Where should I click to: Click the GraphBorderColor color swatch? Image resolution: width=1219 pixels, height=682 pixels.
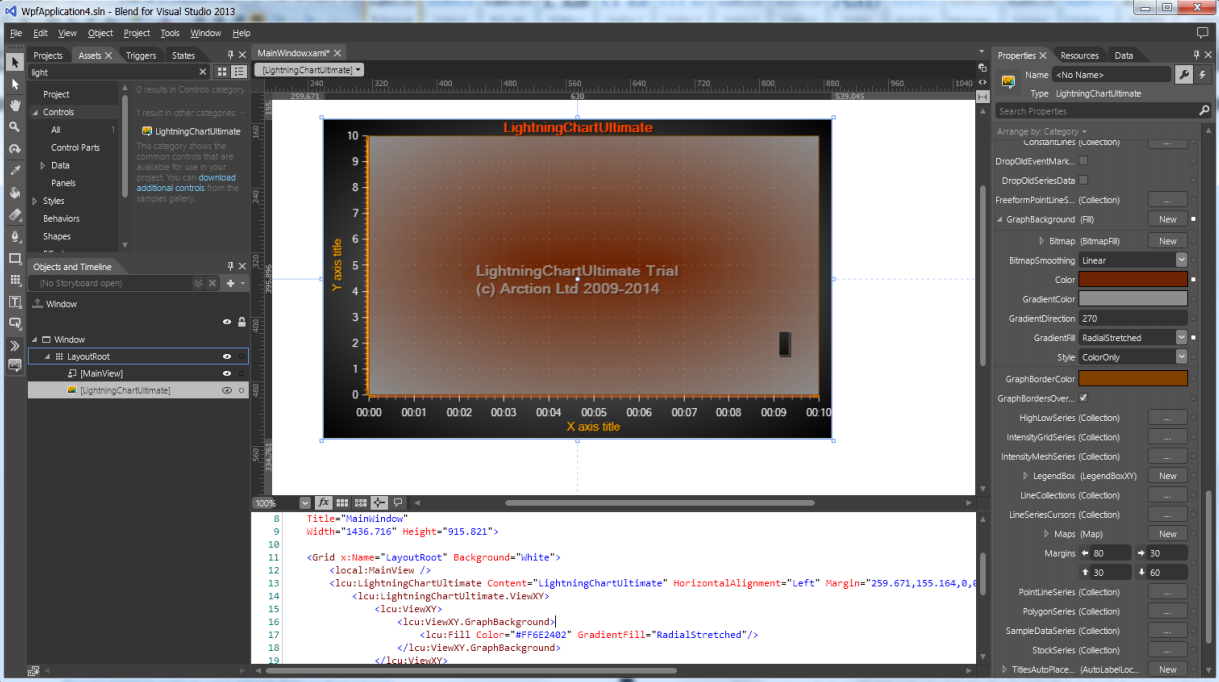(x=1133, y=378)
